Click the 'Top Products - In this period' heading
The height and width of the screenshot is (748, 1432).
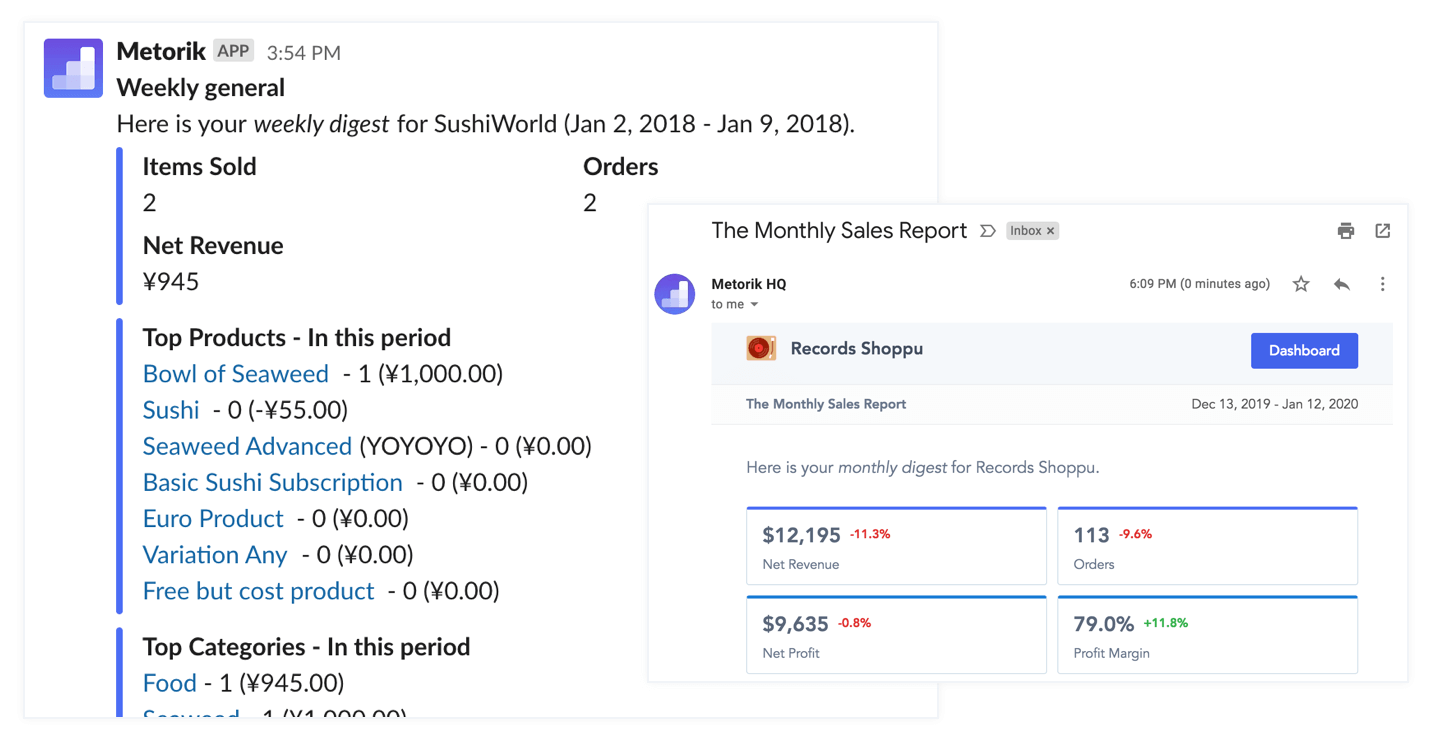click(297, 338)
